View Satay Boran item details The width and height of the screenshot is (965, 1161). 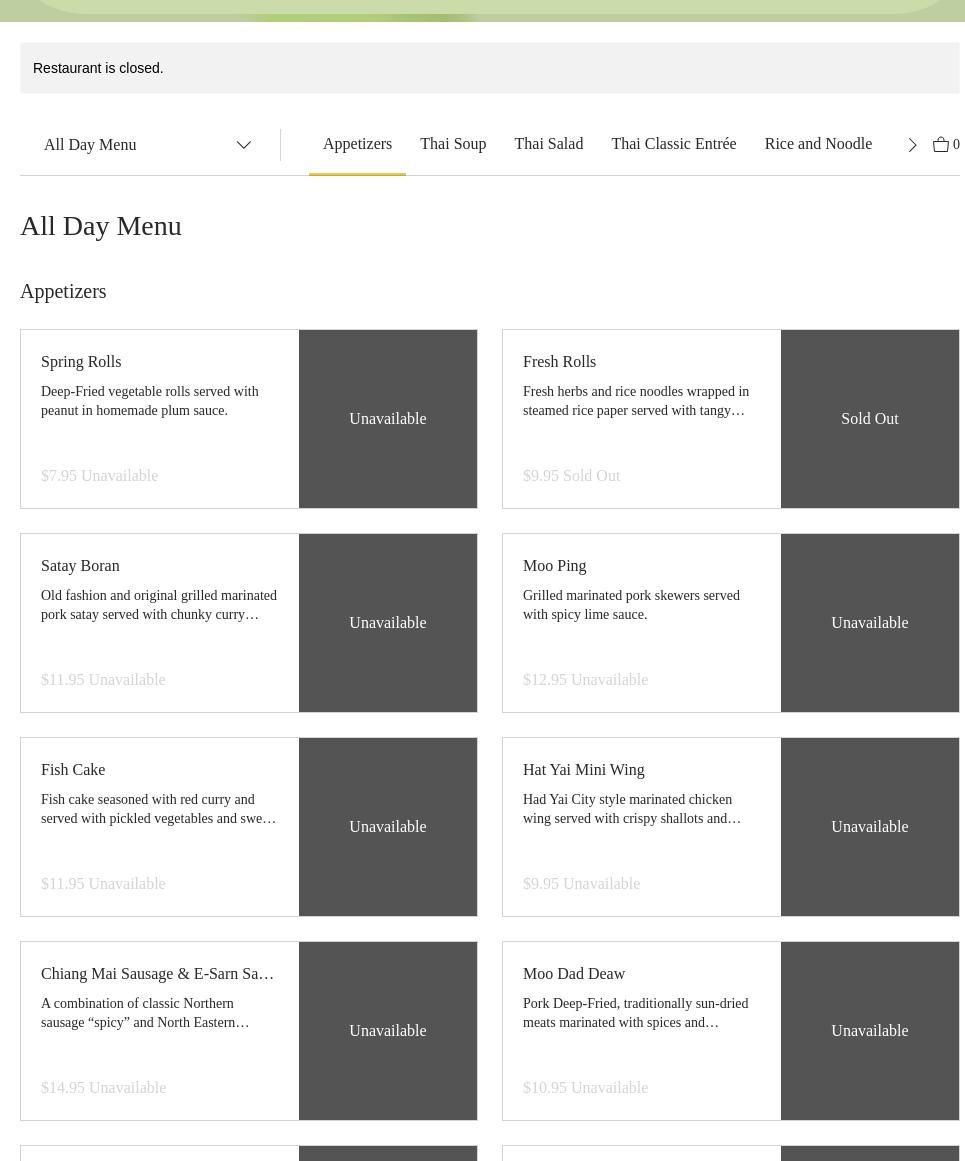tap(80, 566)
